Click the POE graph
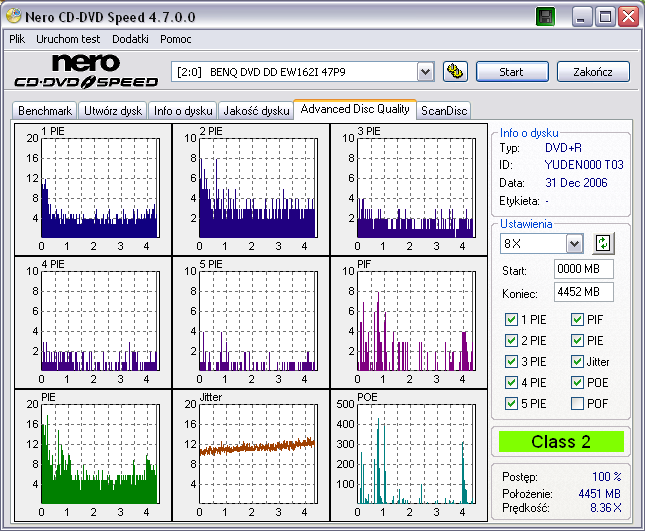 409,455
